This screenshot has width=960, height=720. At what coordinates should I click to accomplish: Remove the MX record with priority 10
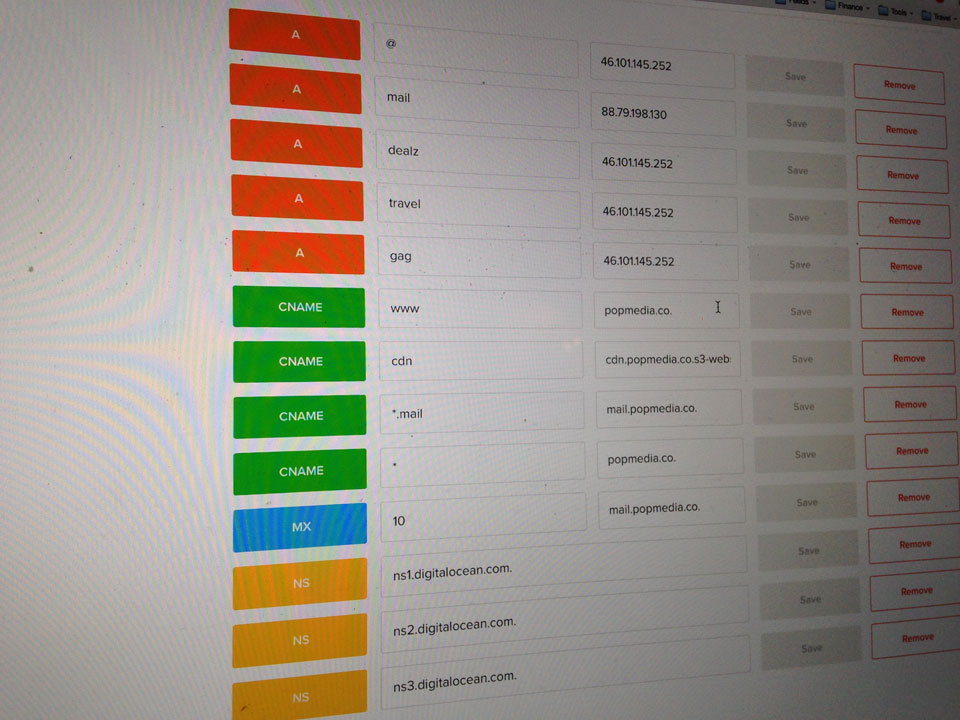click(x=913, y=497)
